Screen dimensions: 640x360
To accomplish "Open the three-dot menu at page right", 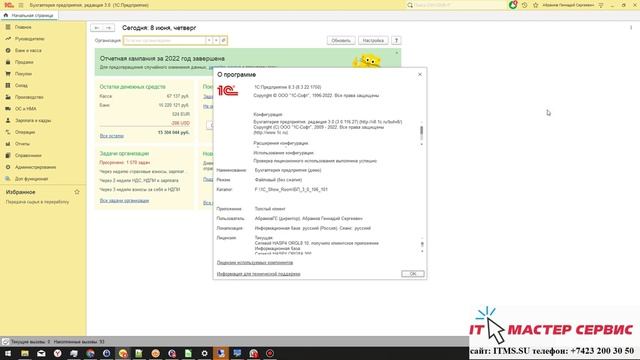I will coord(631,28).
